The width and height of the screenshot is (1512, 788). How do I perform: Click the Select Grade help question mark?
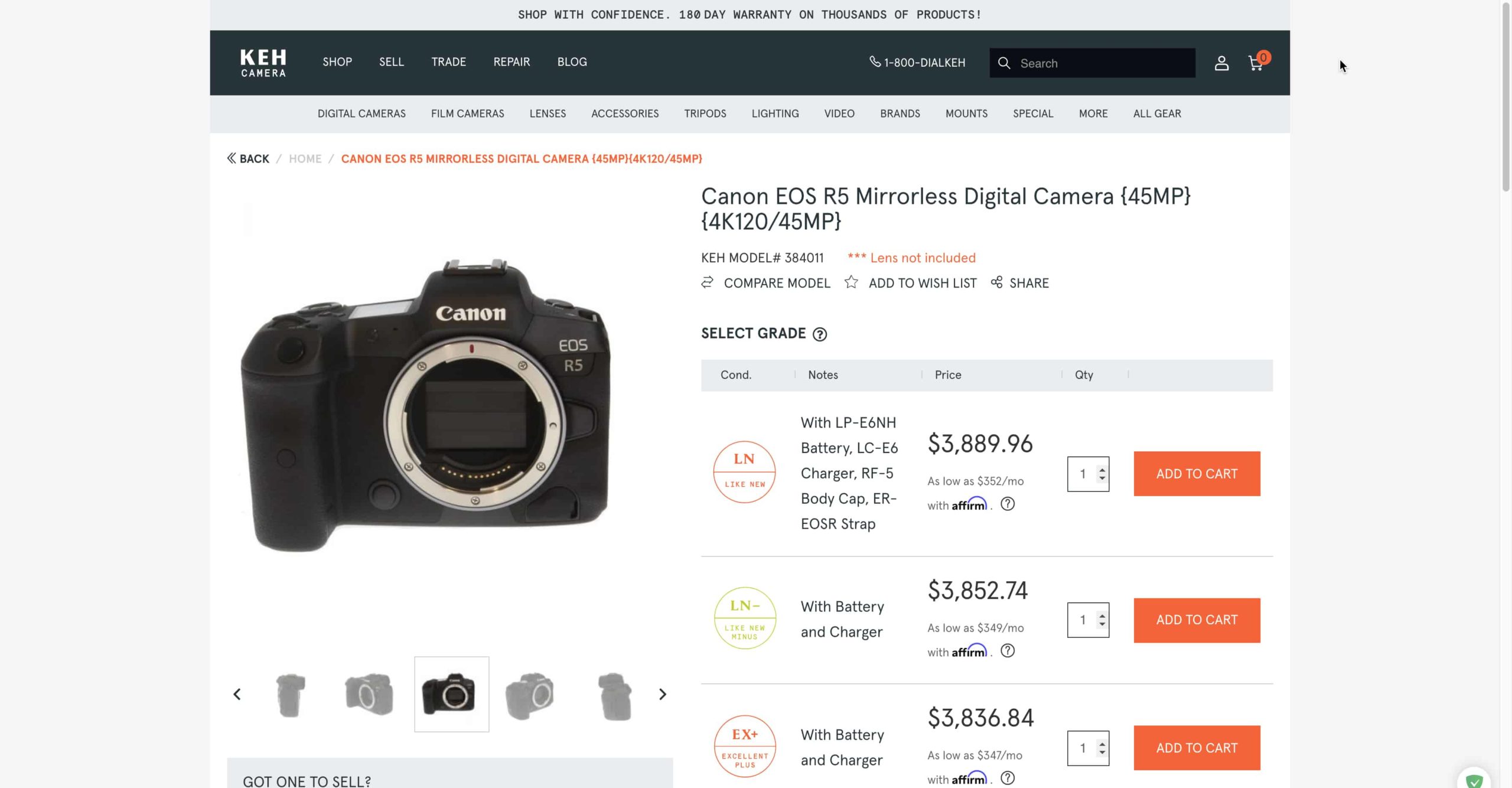(x=821, y=334)
